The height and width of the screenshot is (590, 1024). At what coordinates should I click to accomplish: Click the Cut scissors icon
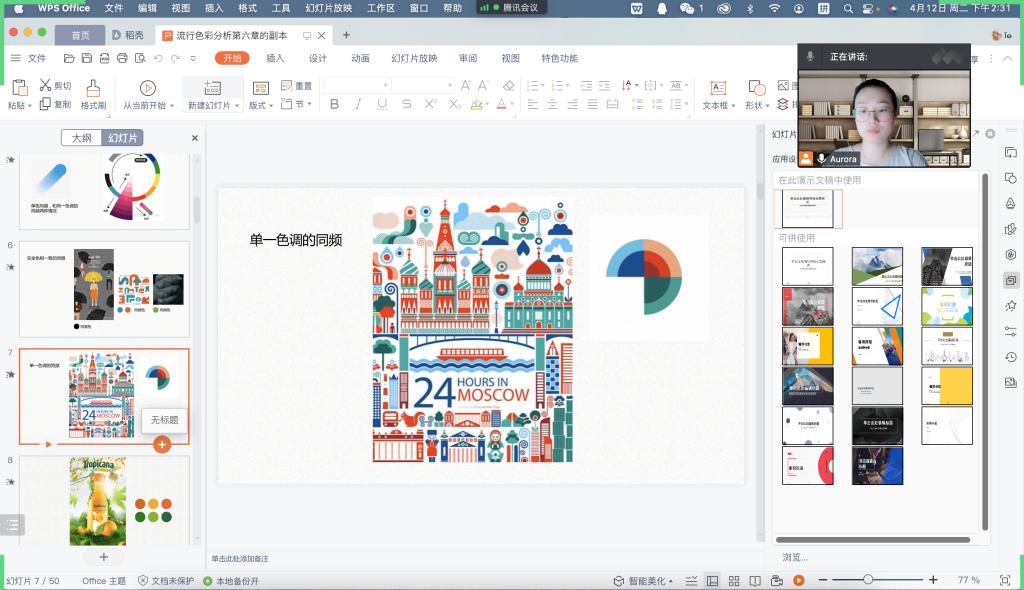[x=45, y=85]
